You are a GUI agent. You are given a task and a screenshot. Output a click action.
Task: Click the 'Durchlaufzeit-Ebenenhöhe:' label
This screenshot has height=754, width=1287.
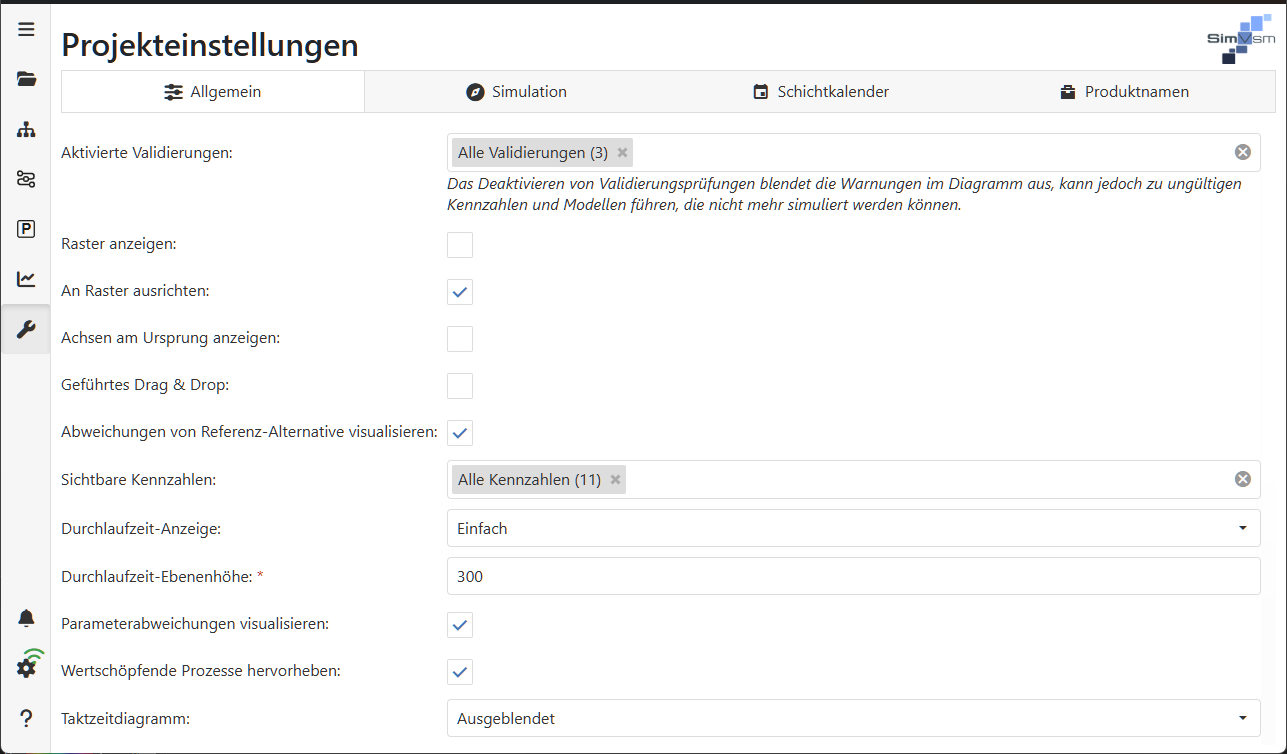[158, 576]
